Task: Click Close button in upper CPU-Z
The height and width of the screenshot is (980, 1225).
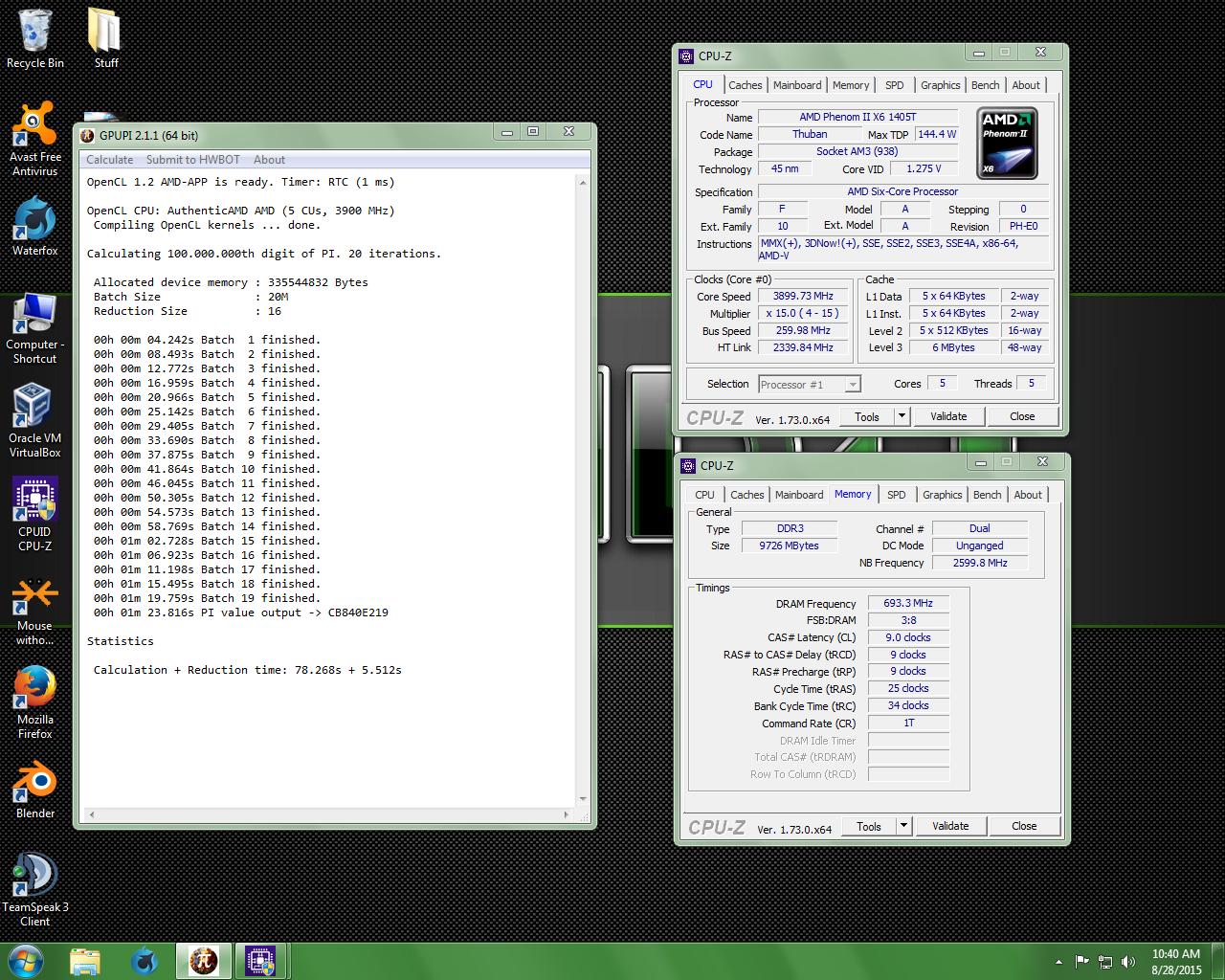Action: click(1022, 416)
